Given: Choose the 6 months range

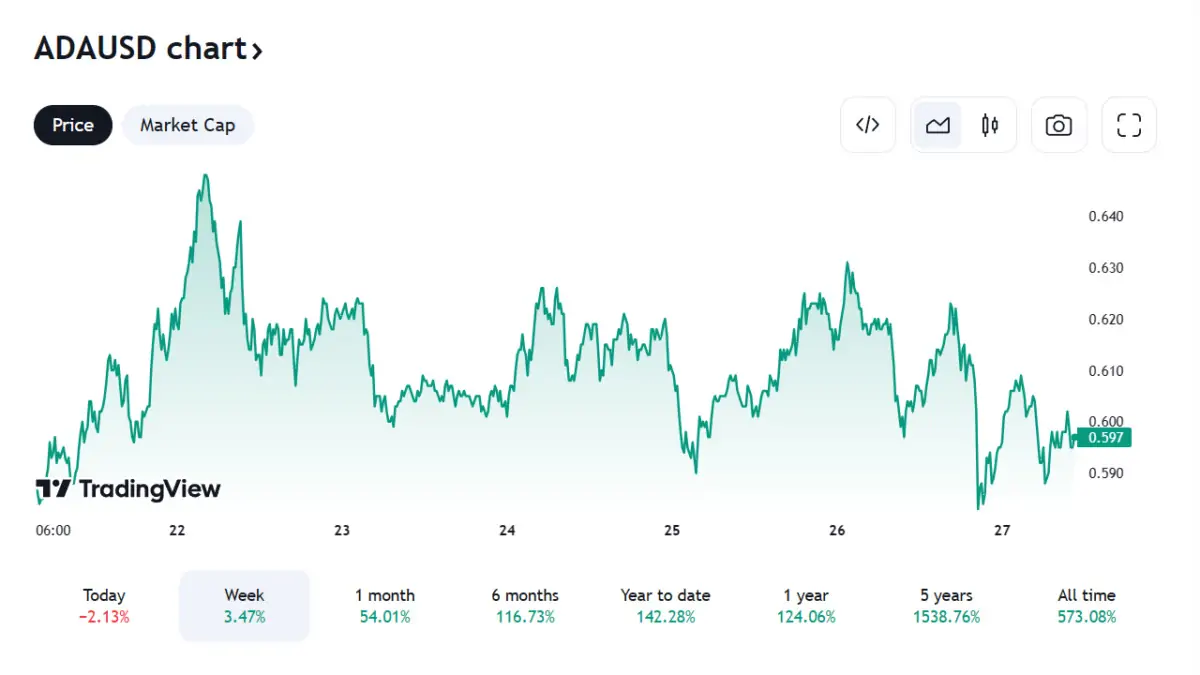Looking at the screenshot, I should coord(525,606).
